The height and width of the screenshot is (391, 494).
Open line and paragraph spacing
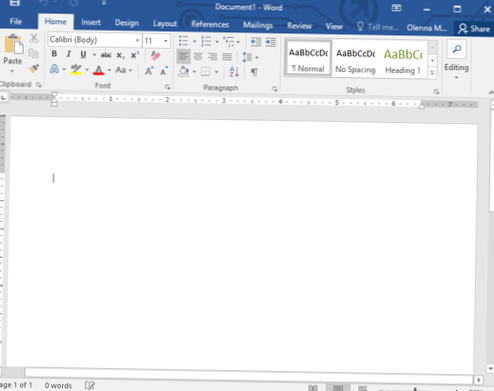[x=247, y=57]
